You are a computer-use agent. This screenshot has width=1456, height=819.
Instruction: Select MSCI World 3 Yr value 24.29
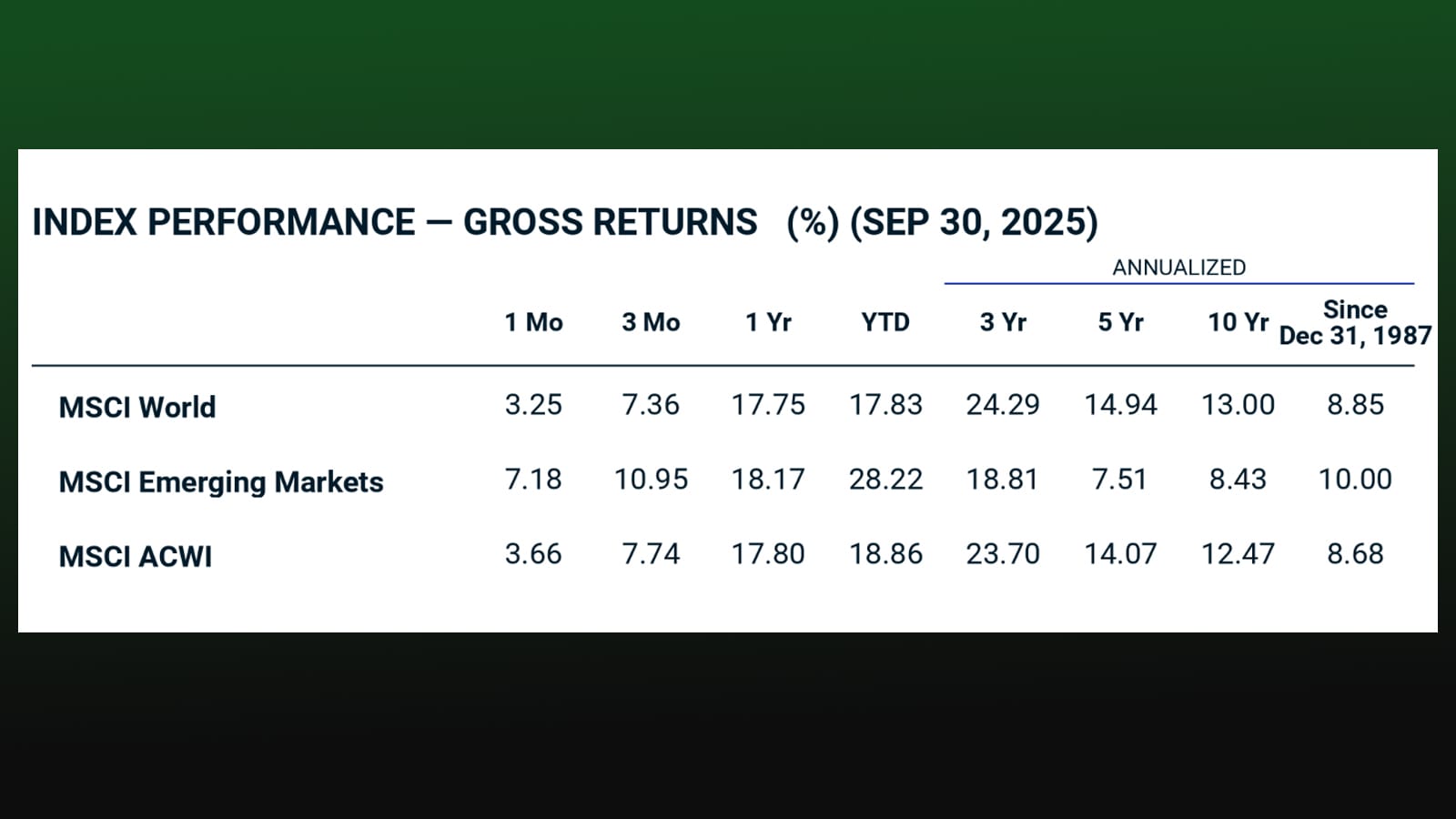1003,404
